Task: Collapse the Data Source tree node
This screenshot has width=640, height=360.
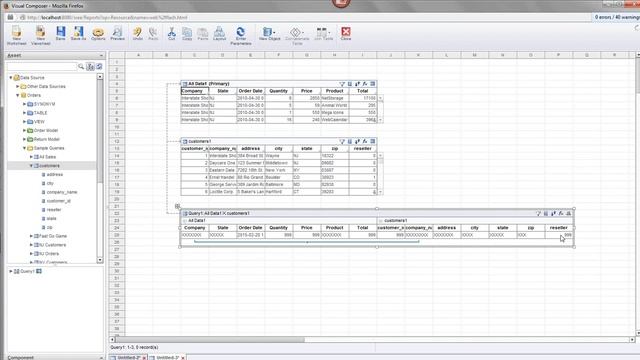Action: point(11,78)
